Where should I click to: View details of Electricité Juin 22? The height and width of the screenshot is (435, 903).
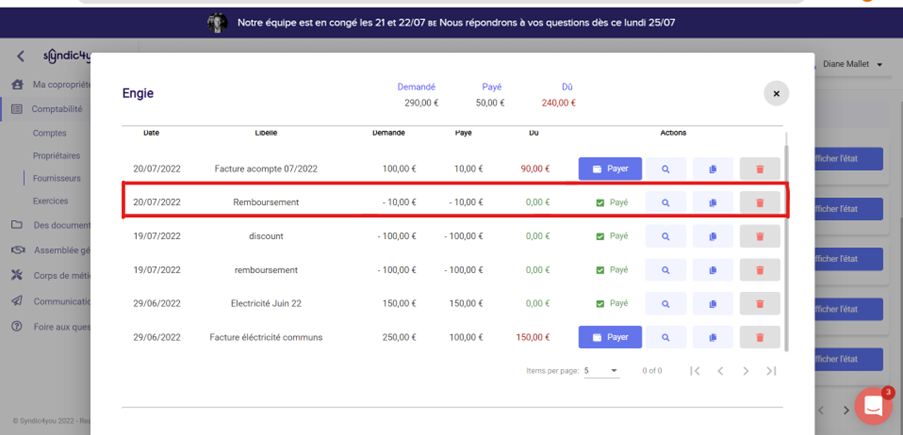tap(665, 303)
